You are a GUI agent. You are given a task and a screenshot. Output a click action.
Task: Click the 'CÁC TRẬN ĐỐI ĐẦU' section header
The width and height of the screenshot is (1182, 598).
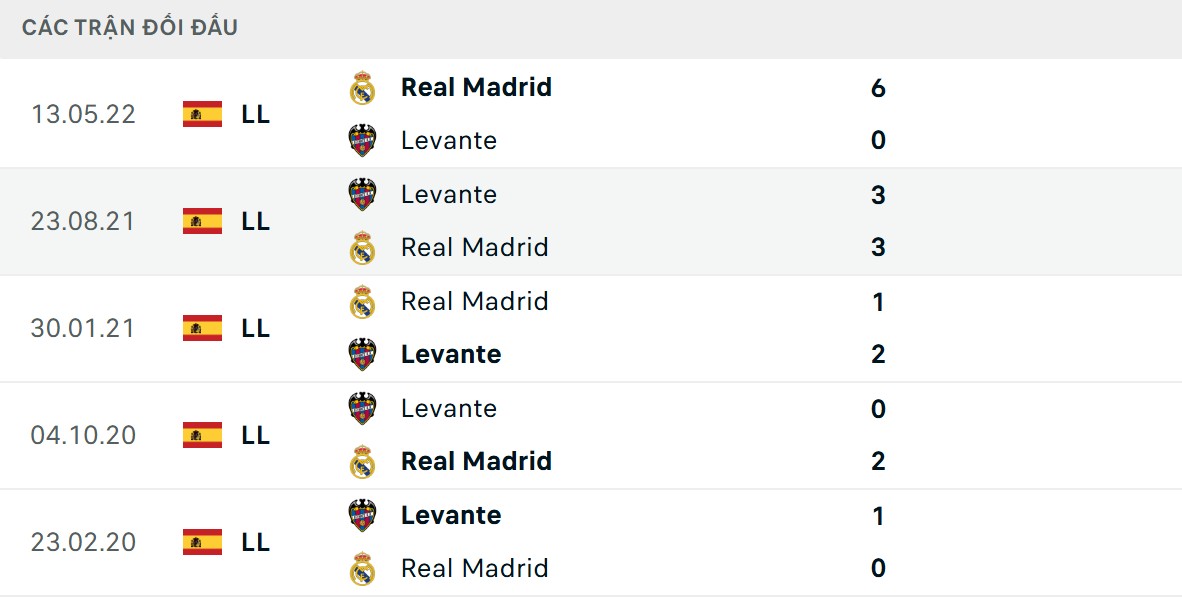(130, 28)
